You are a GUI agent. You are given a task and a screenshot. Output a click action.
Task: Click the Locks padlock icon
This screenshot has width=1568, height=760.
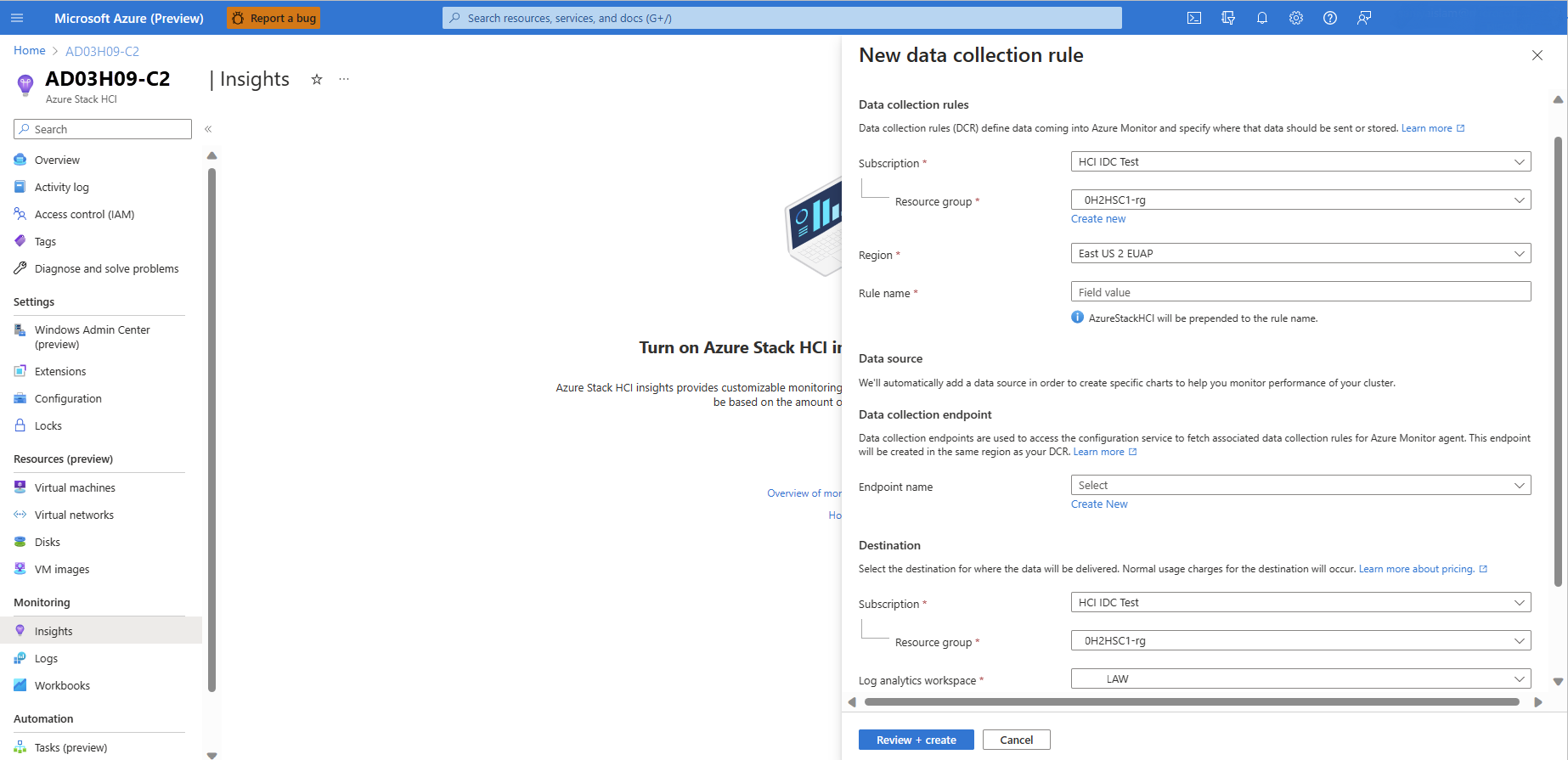(x=20, y=425)
